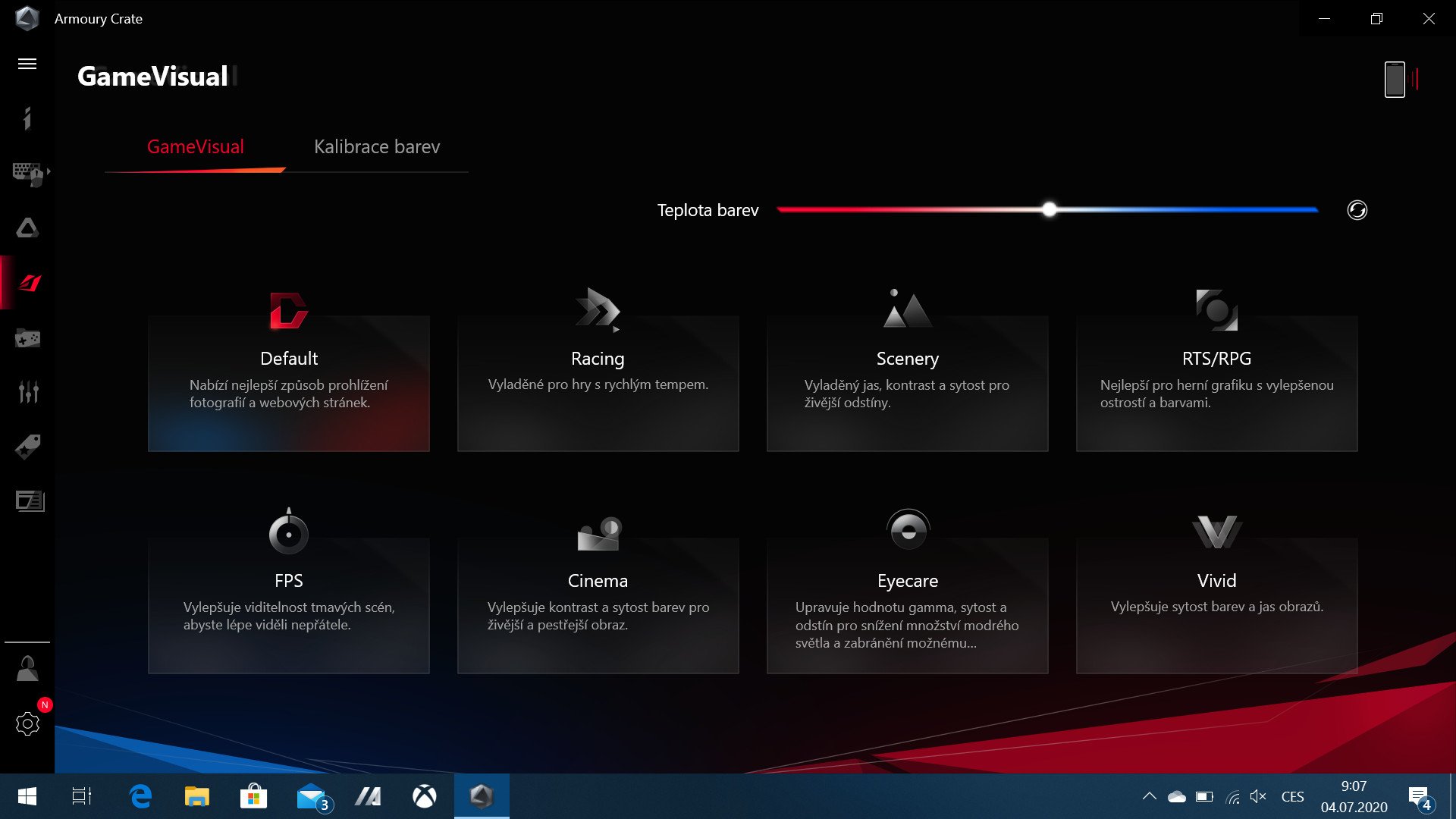Click the Armoury Crate taskbar button
This screenshot has width=1456, height=819.
(x=482, y=796)
